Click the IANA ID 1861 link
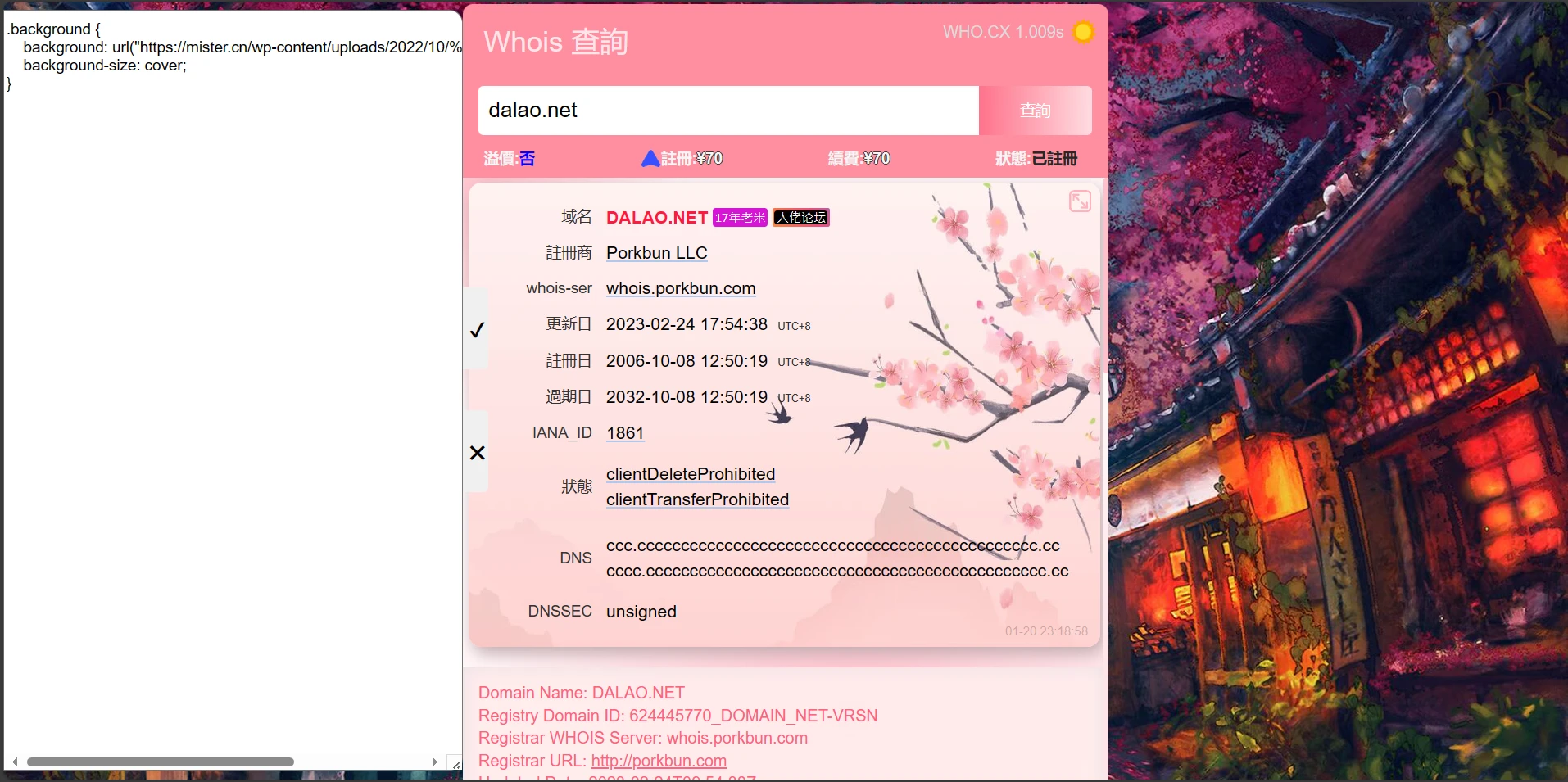Image resolution: width=1568 pixels, height=782 pixels. [625, 433]
